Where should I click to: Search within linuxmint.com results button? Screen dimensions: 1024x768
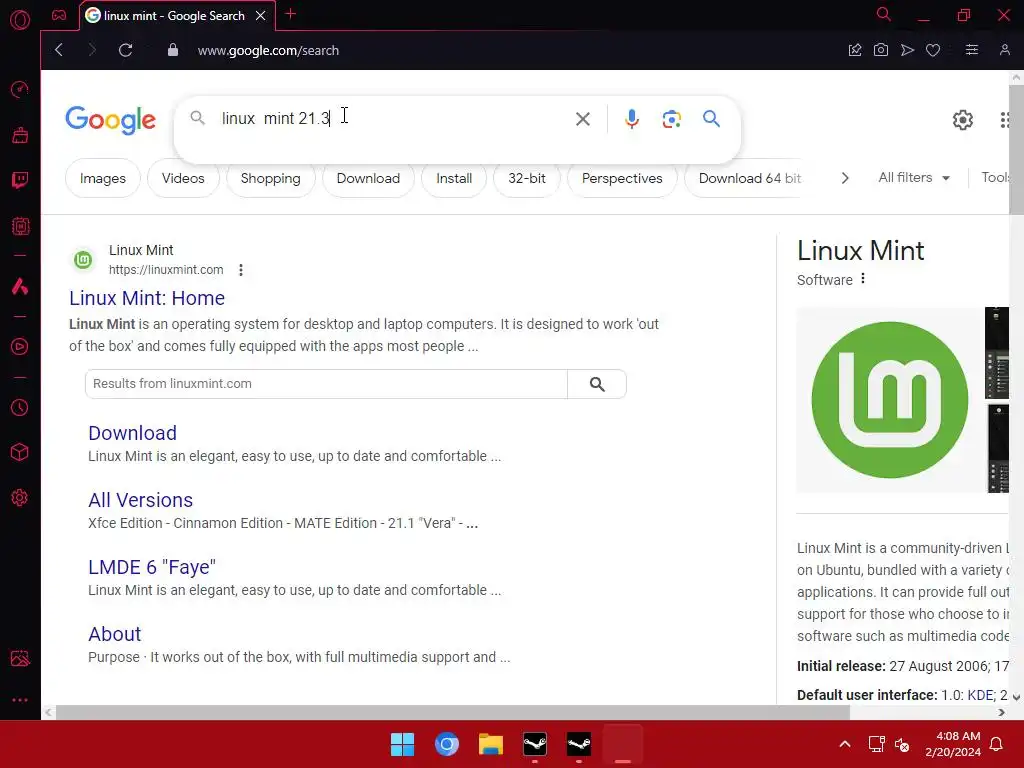point(597,384)
